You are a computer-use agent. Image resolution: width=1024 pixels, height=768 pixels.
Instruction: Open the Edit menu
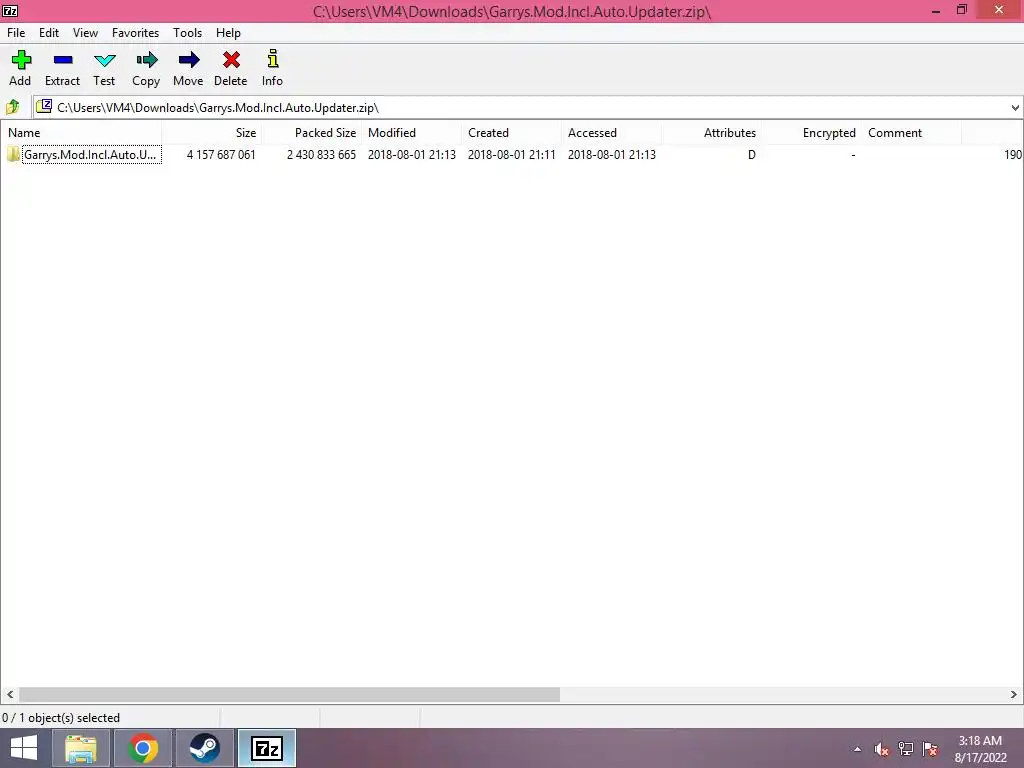pos(48,33)
